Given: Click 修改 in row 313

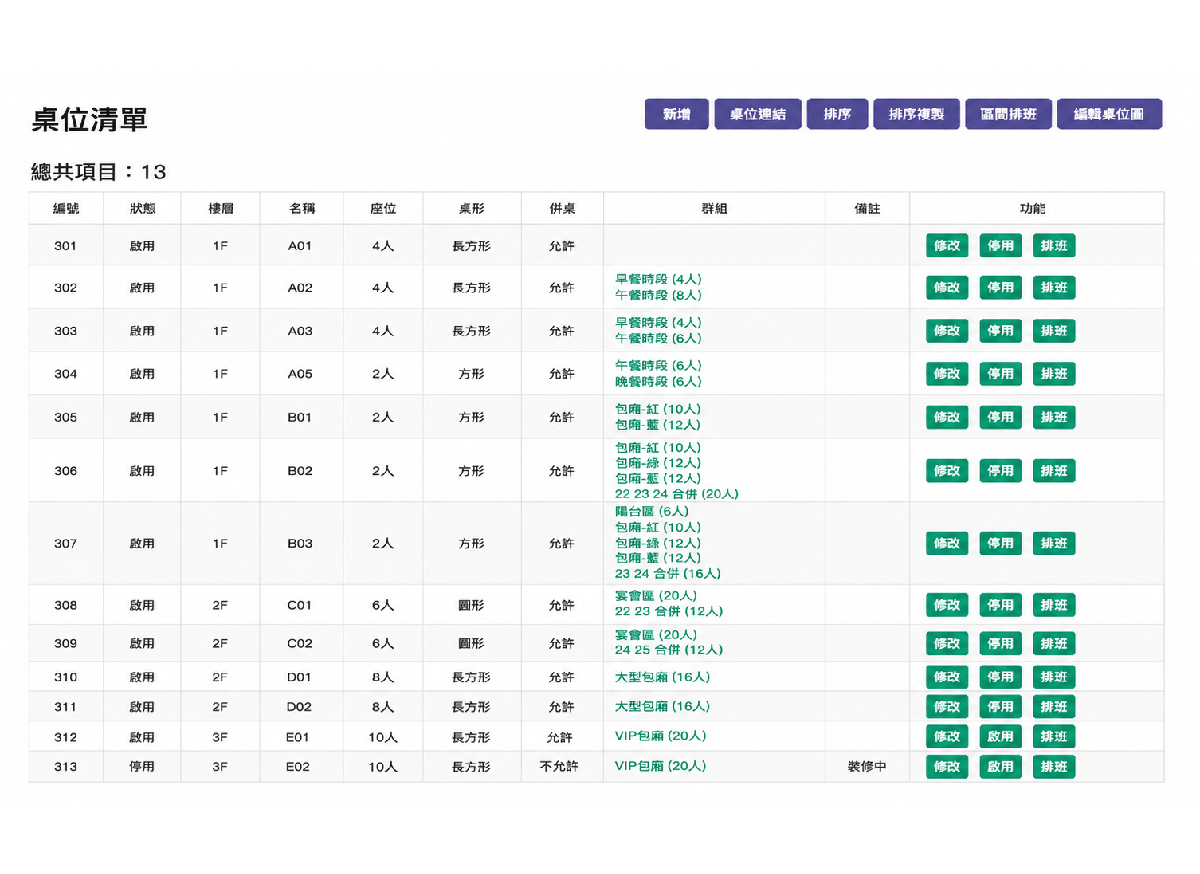Looking at the screenshot, I should (947, 767).
